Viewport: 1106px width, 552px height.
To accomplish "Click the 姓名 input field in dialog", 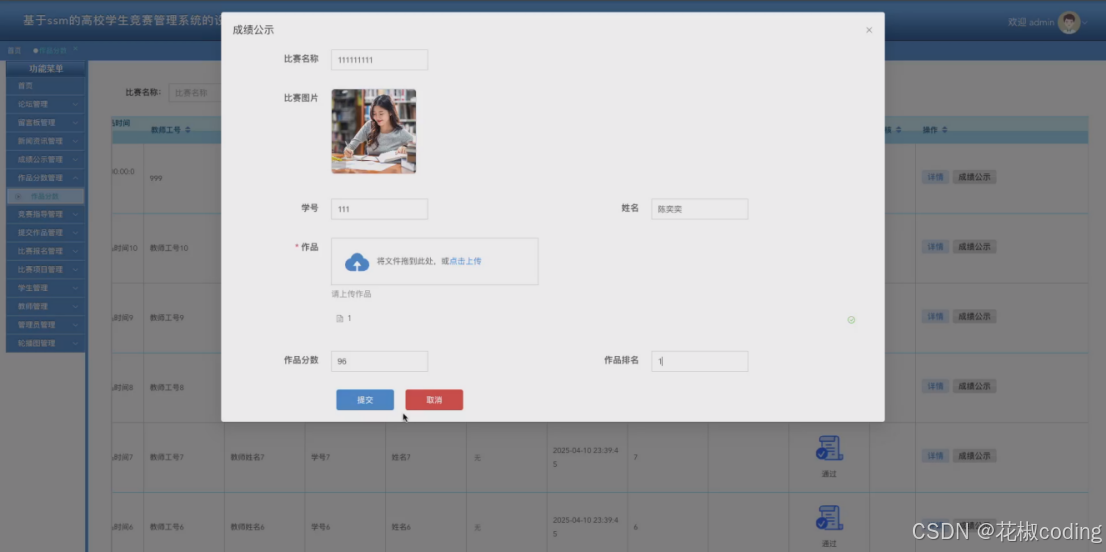I will coord(700,209).
